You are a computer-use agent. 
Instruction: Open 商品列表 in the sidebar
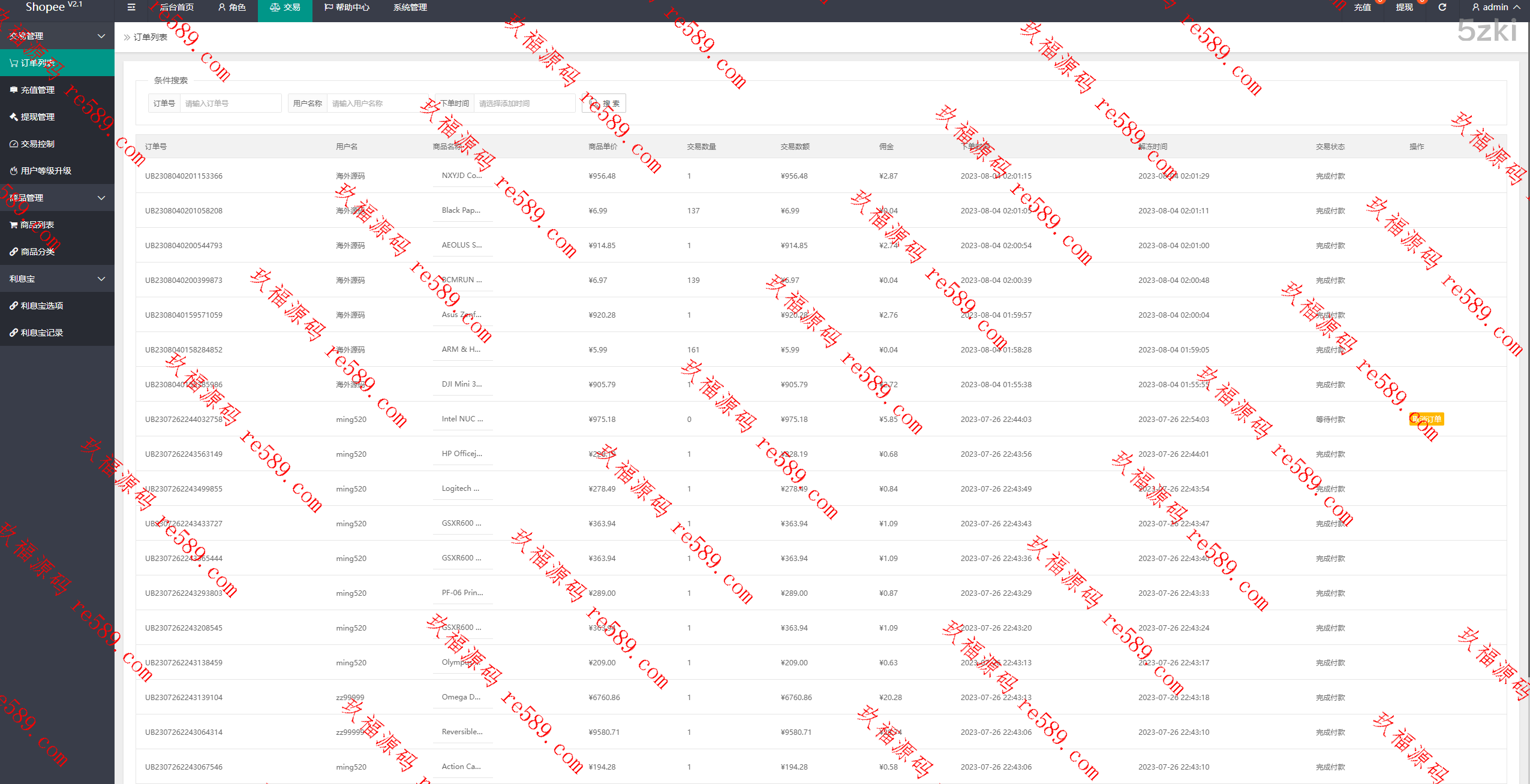click(37, 225)
